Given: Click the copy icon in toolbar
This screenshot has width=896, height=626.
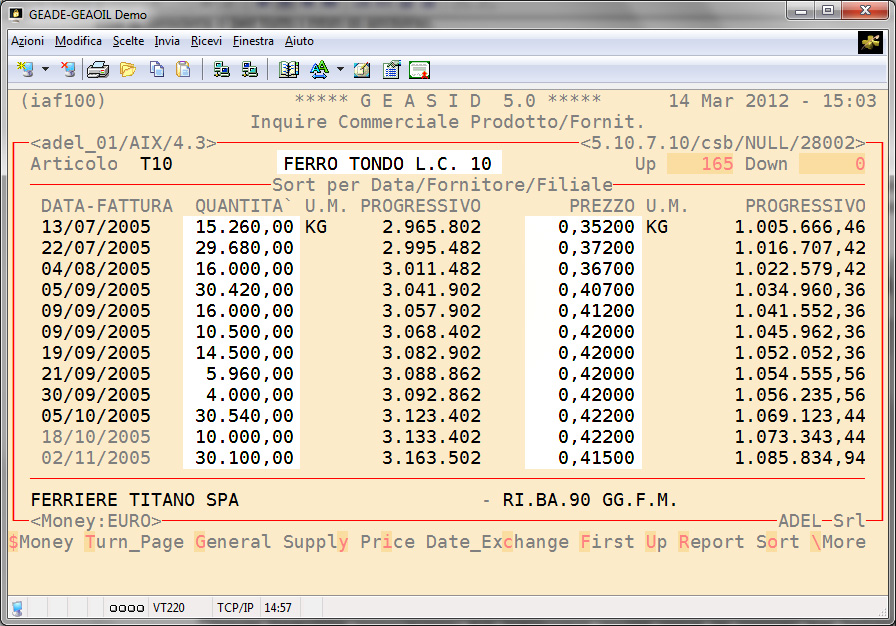Looking at the screenshot, I should pyautogui.click(x=157, y=69).
